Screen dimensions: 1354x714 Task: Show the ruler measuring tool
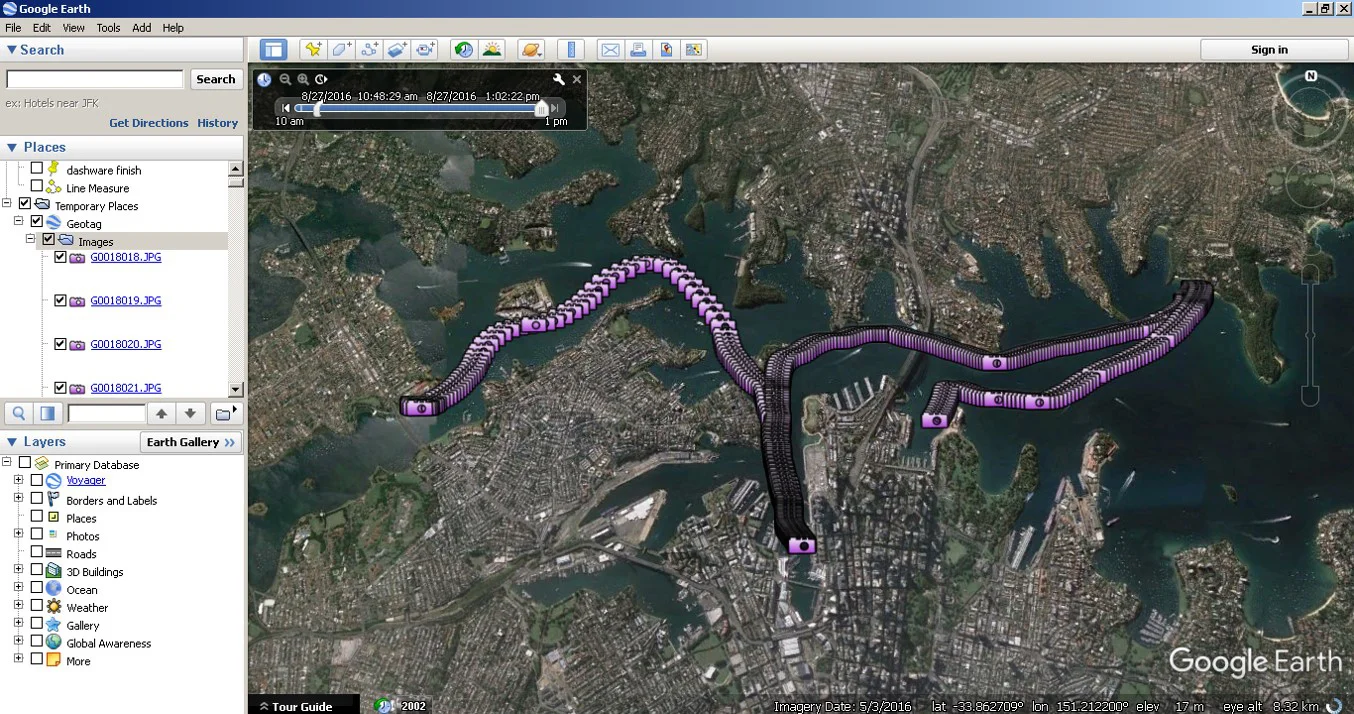(x=571, y=49)
